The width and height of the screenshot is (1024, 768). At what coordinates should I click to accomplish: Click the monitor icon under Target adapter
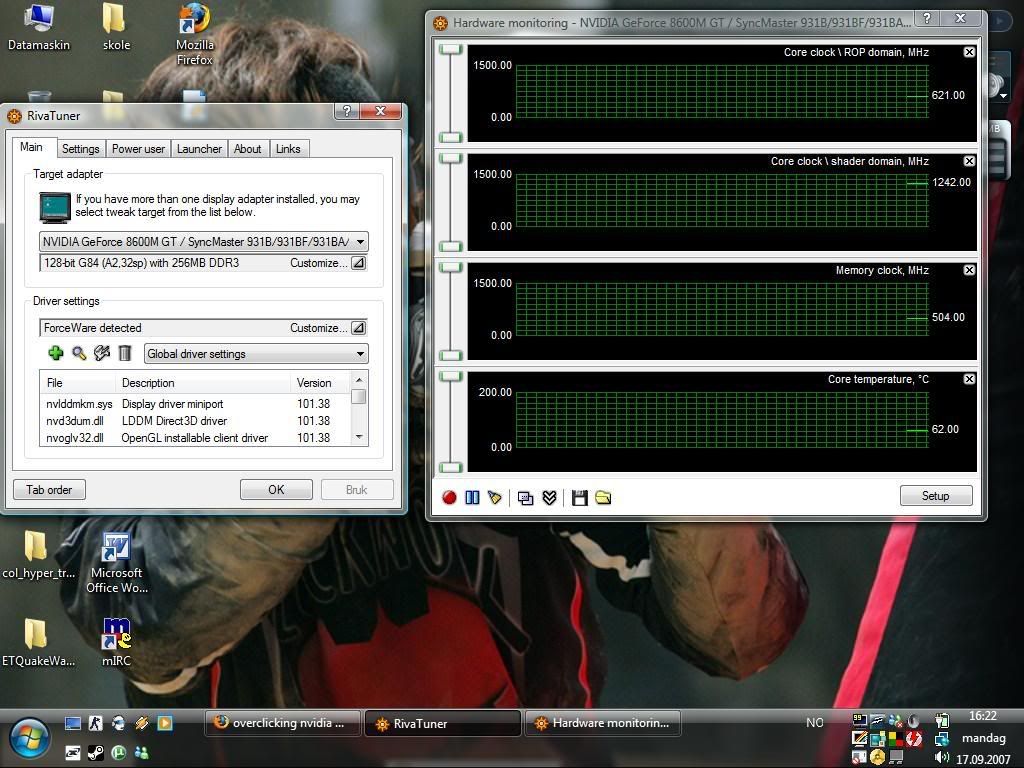tap(55, 208)
